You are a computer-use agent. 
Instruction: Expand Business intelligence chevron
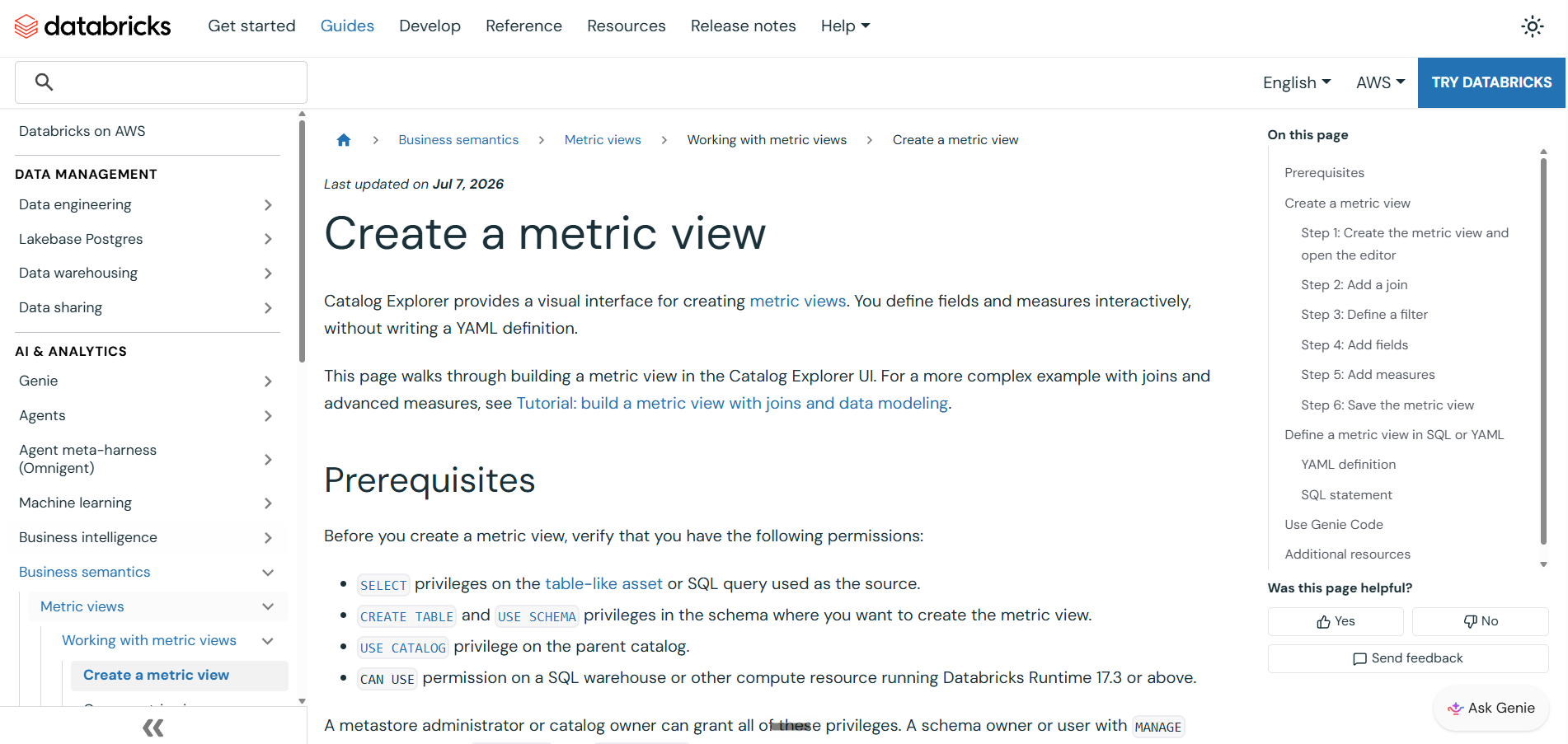tap(268, 538)
